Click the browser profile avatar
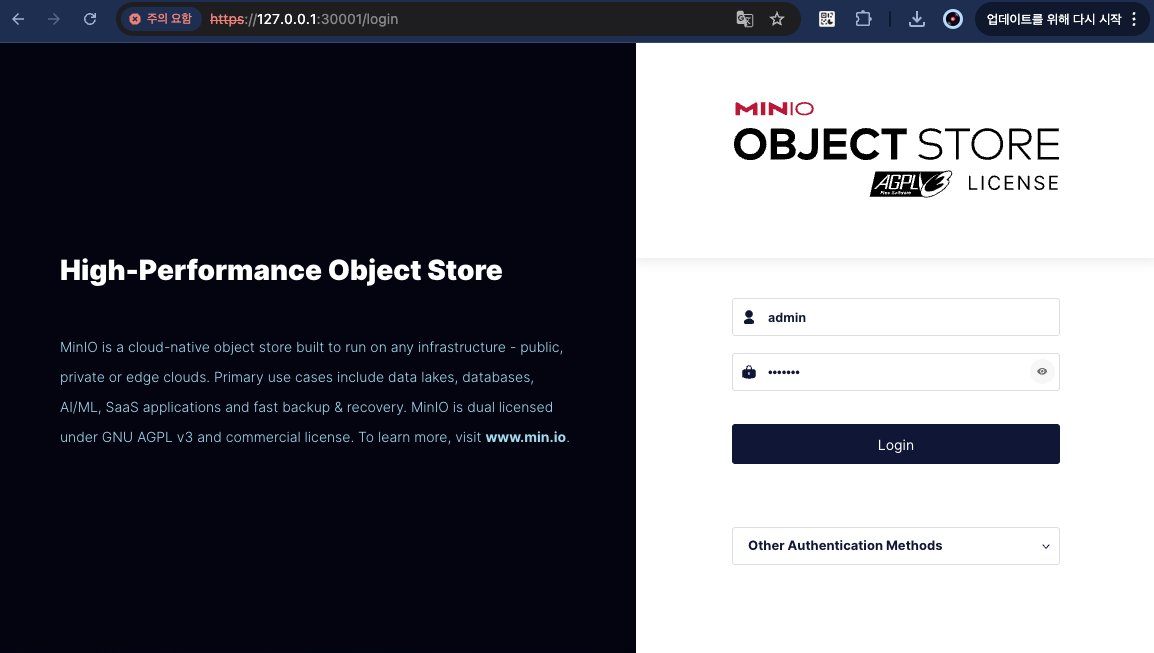 pyautogui.click(x=952, y=19)
